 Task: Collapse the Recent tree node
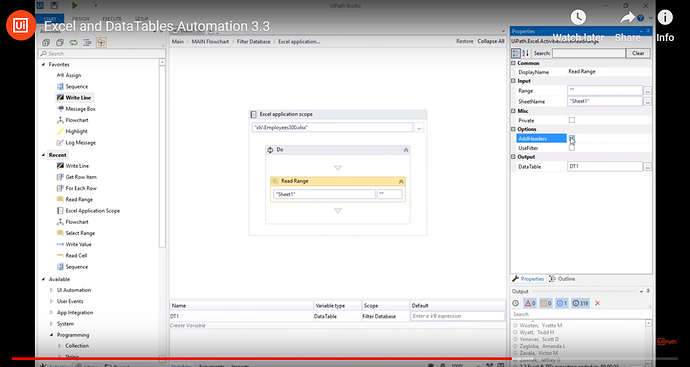pyautogui.click(x=43, y=155)
